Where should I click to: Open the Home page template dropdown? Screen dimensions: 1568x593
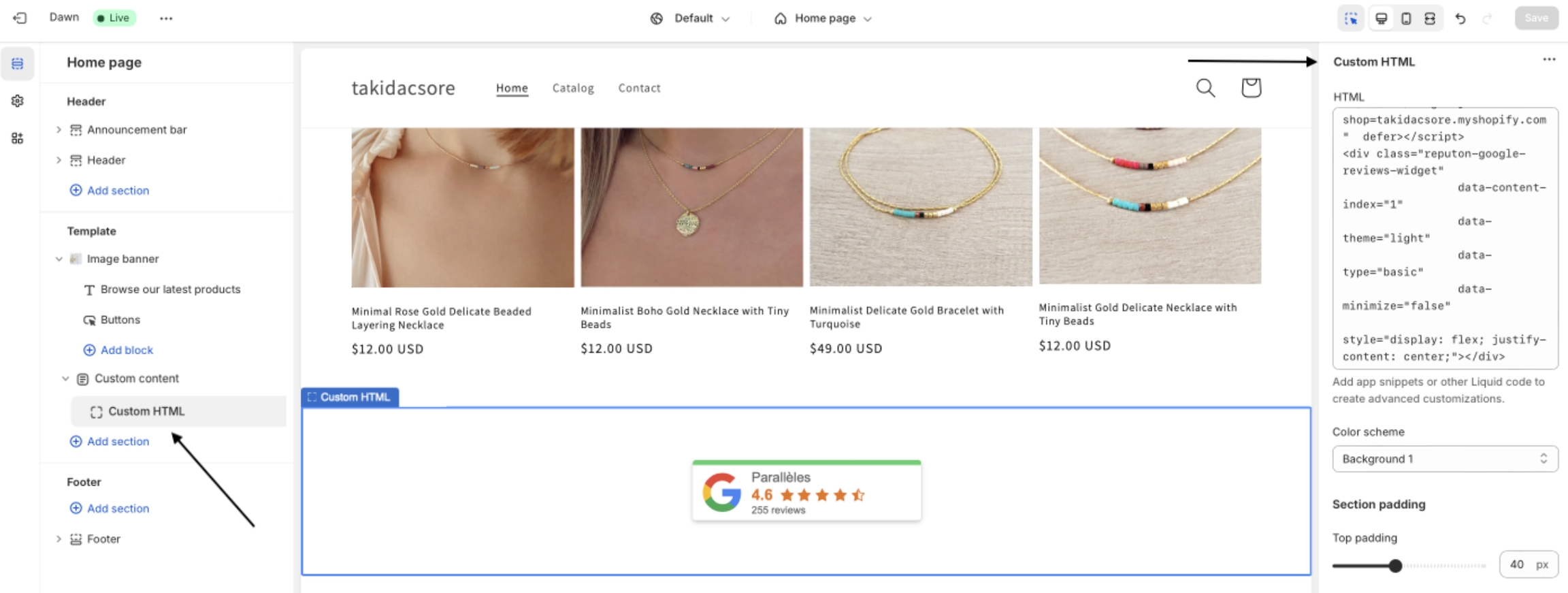click(823, 18)
